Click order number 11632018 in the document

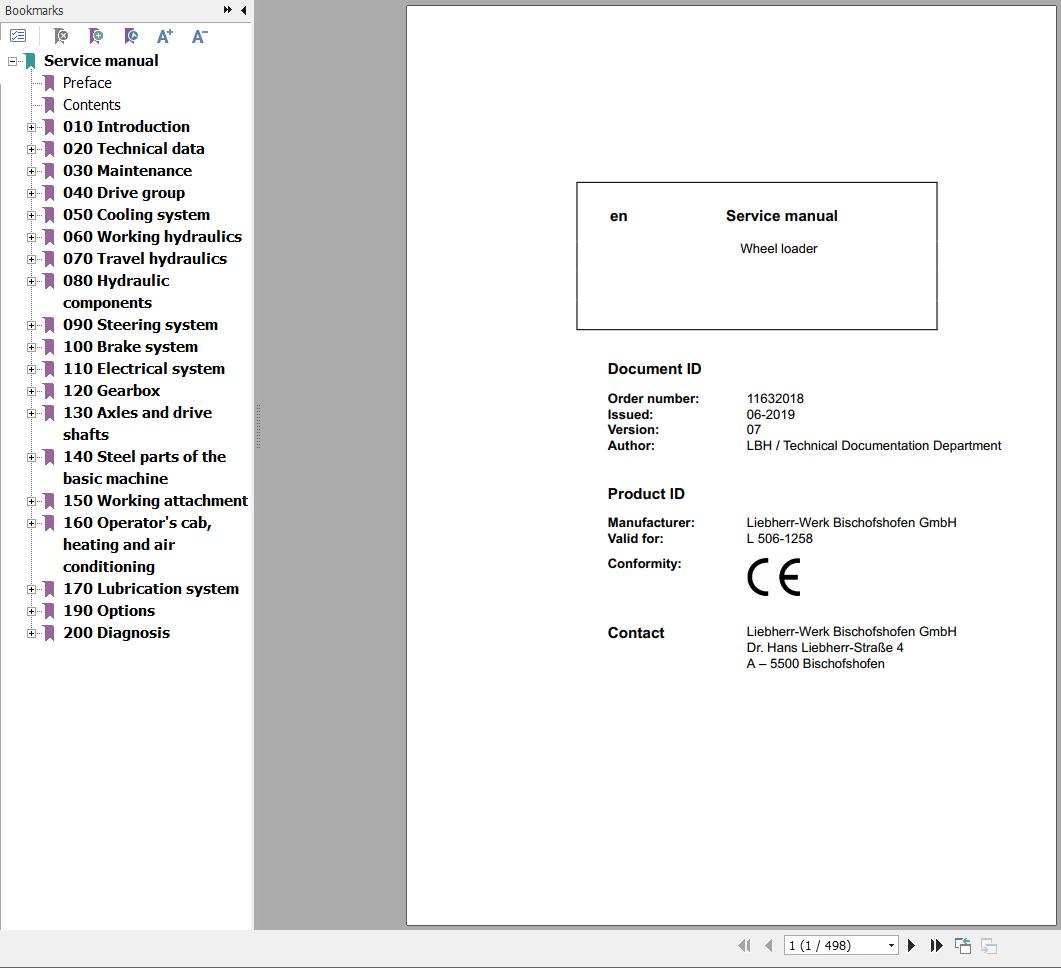(775, 398)
